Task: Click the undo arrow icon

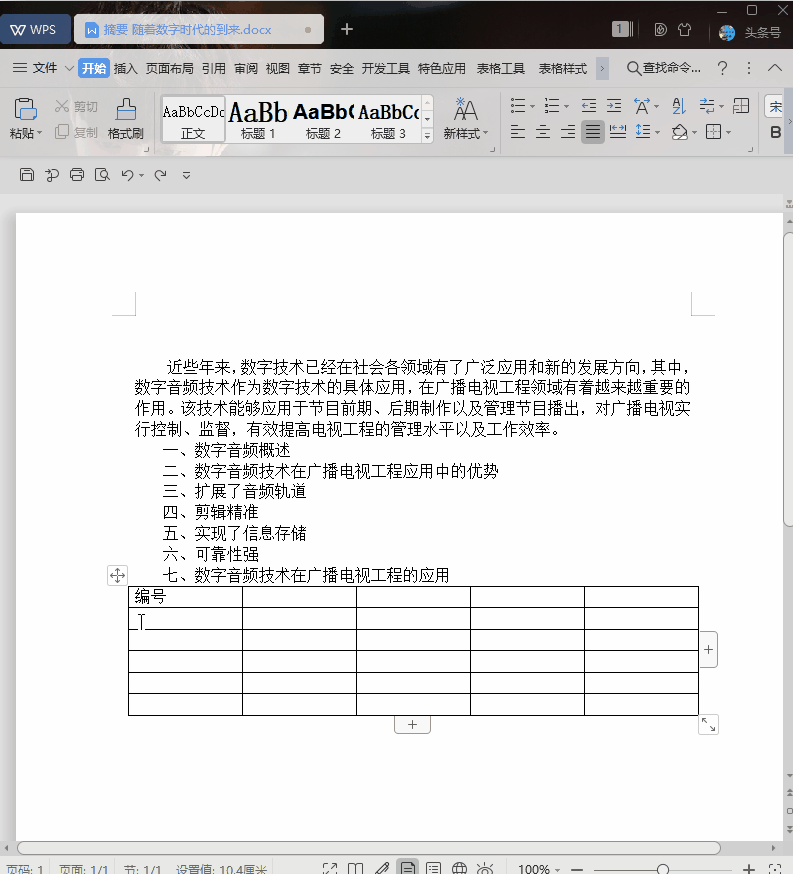Action: coord(128,175)
